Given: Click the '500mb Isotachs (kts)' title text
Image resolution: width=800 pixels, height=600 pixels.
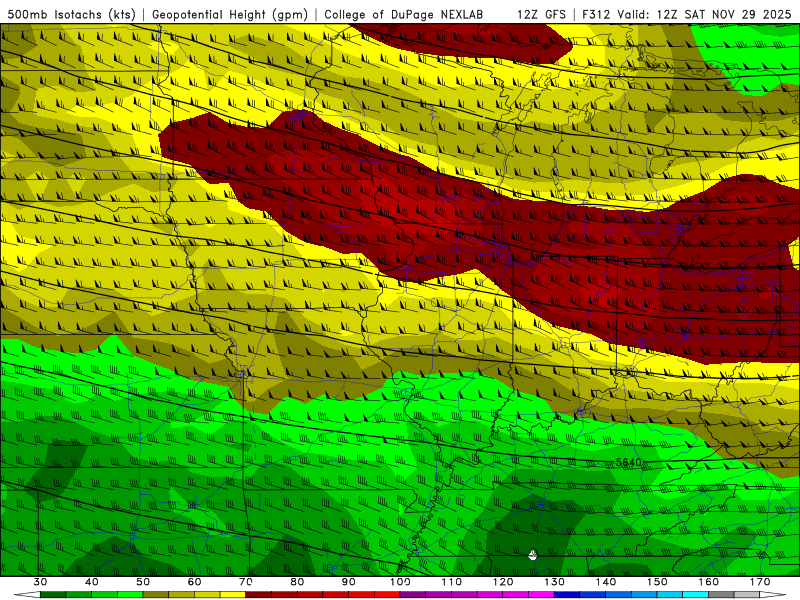Looking at the screenshot, I should point(71,15).
